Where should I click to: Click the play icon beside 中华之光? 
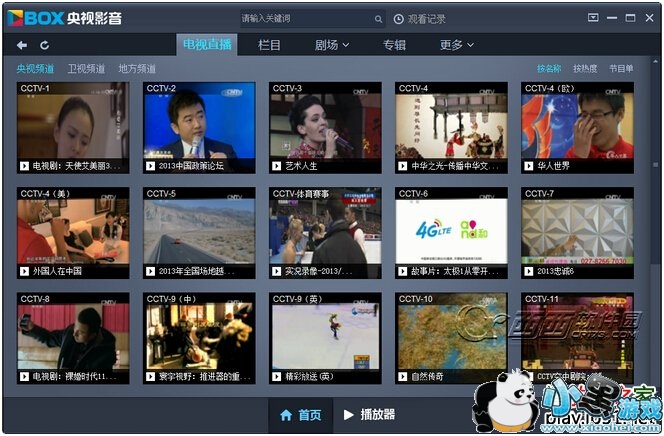pos(403,166)
